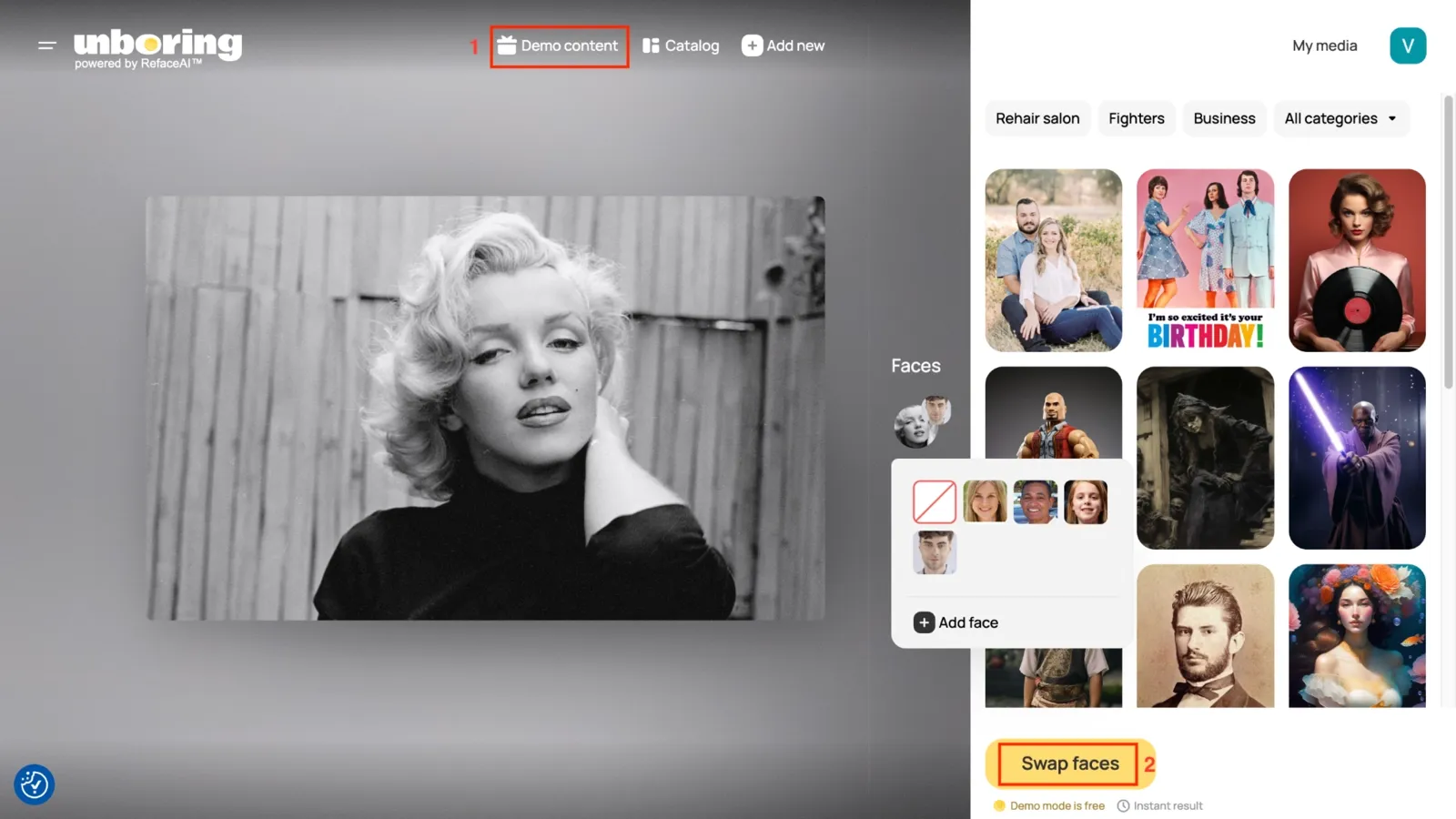Click the Add face plus icon
The width and height of the screenshot is (1456, 819).
pyautogui.click(x=924, y=622)
